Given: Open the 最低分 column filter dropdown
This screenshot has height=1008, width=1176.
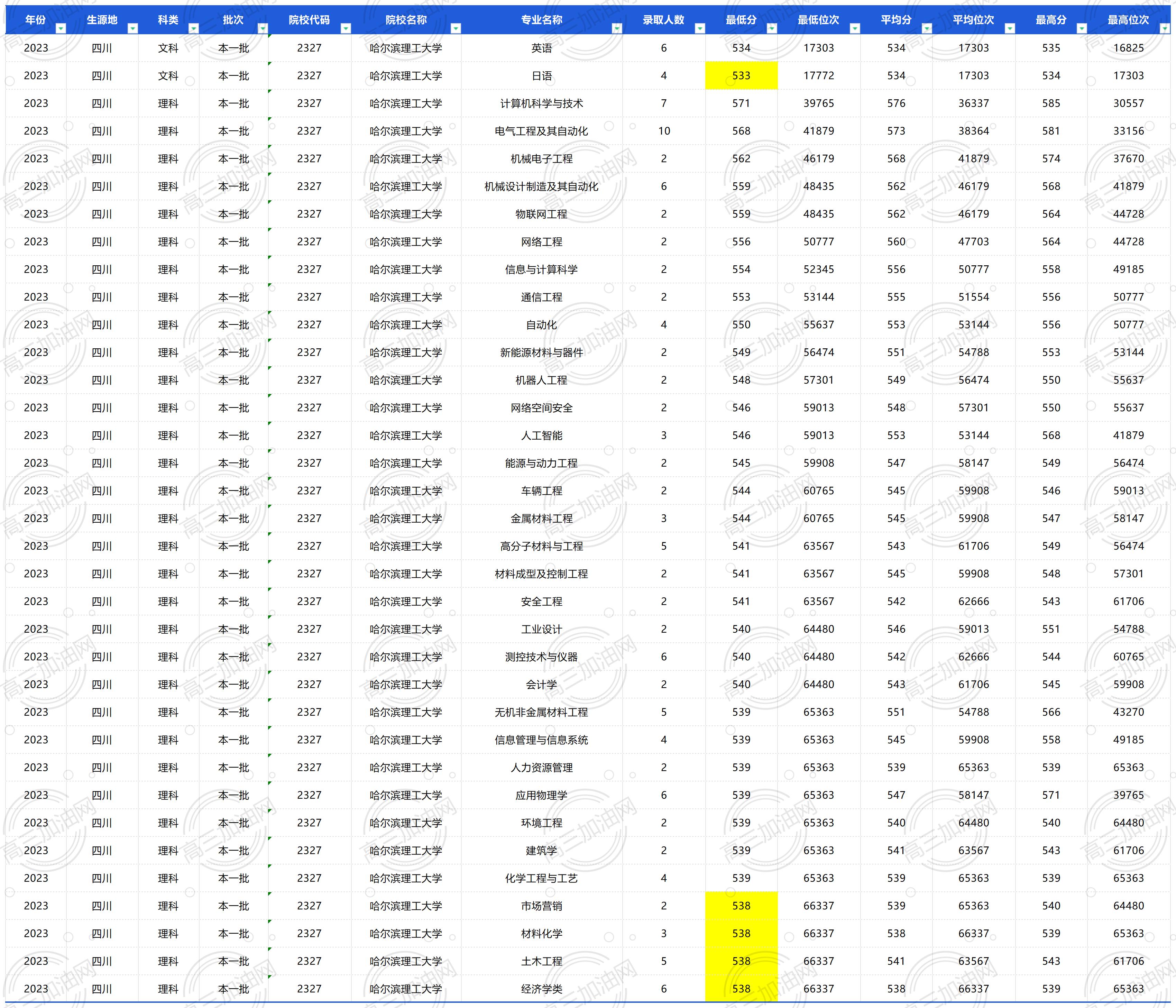Looking at the screenshot, I should 772,28.
